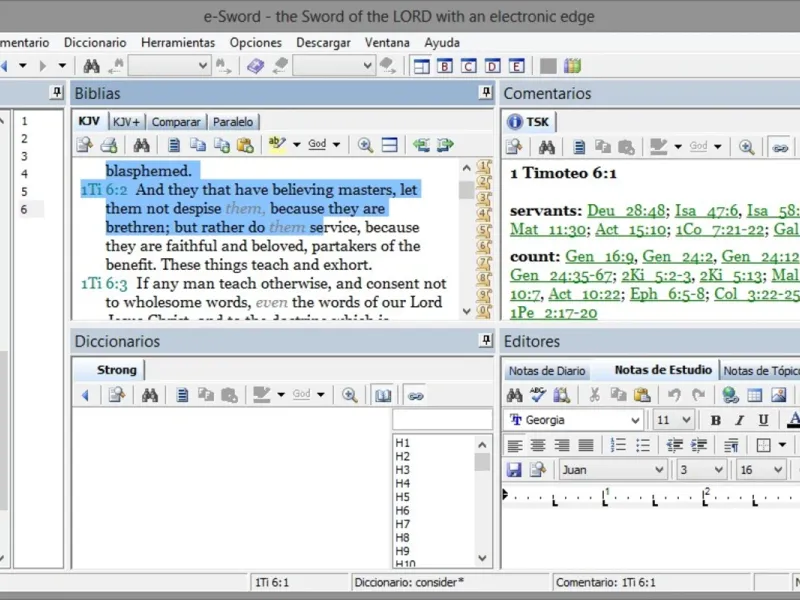Switch to Notas de Diario tab

[546, 371]
